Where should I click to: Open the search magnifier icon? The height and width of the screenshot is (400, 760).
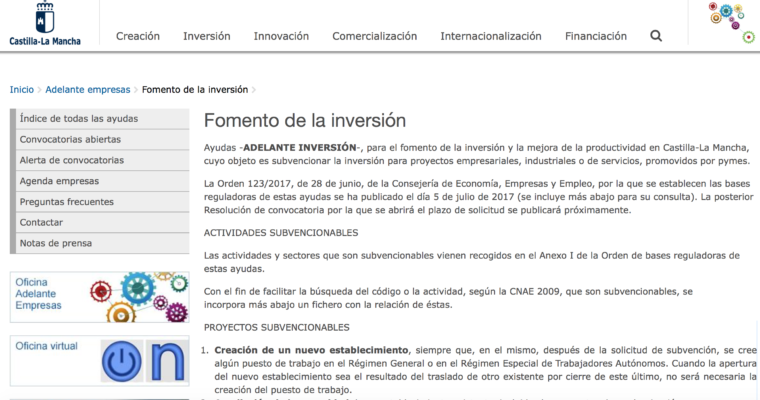[x=656, y=36]
